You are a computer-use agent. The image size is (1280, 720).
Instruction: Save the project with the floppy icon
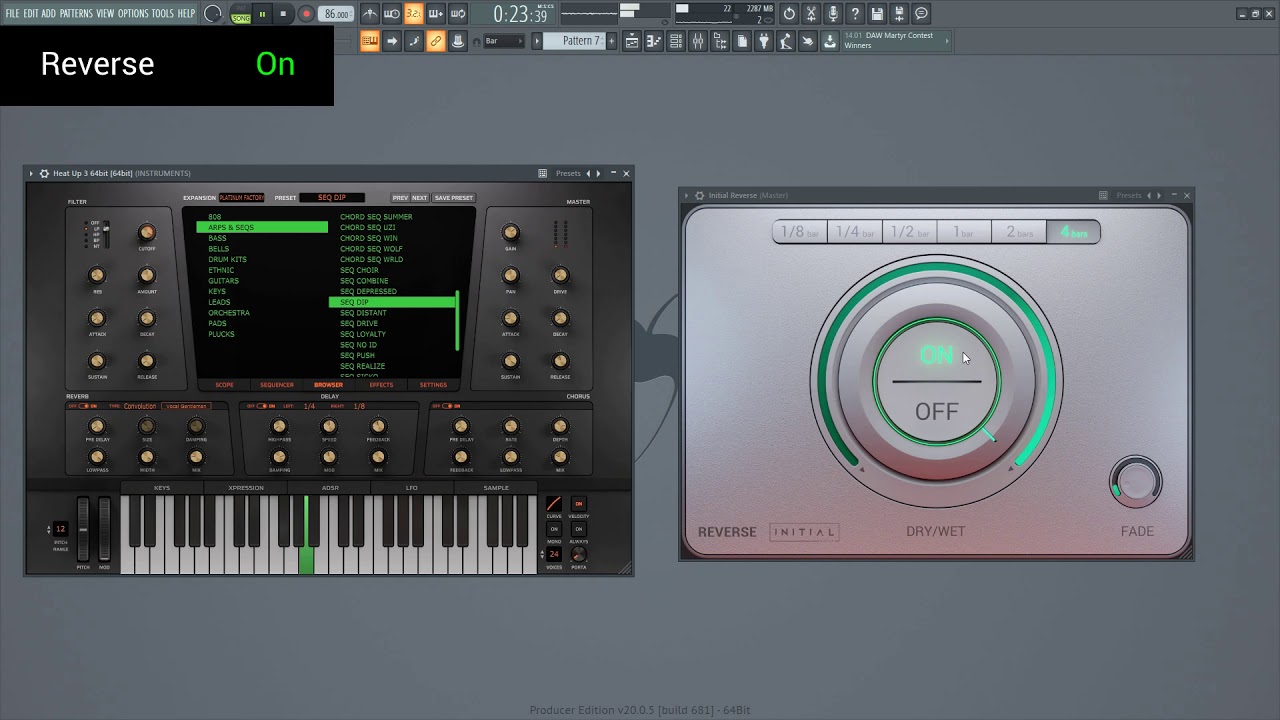[x=877, y=14]
